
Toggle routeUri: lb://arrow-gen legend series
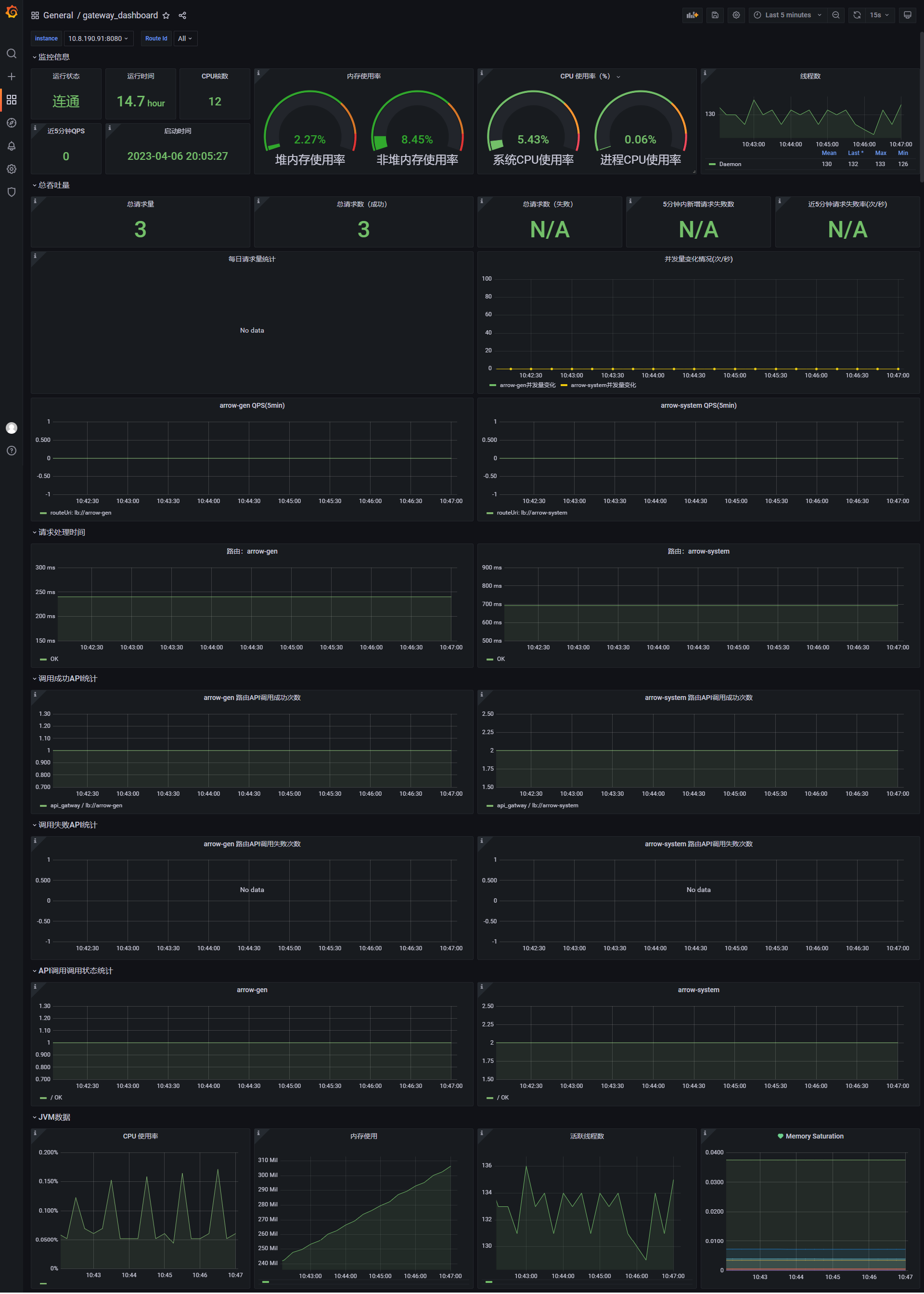coord(81,513)
